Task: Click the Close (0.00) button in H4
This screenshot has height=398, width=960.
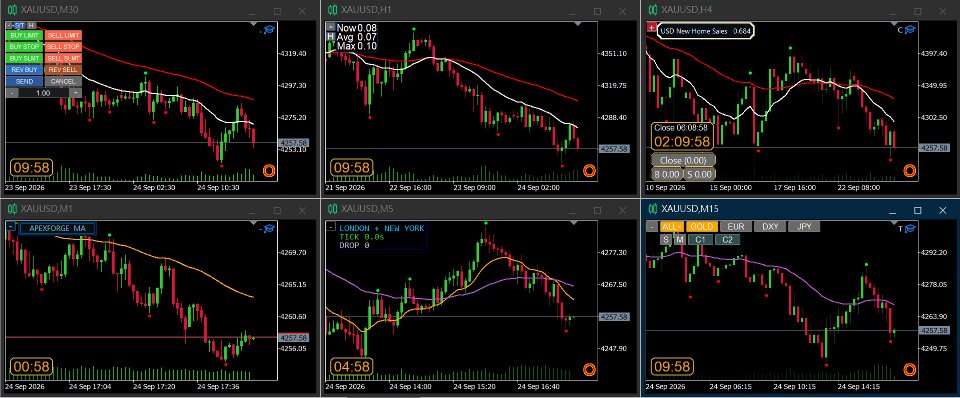Action: [x=683, y=160]
